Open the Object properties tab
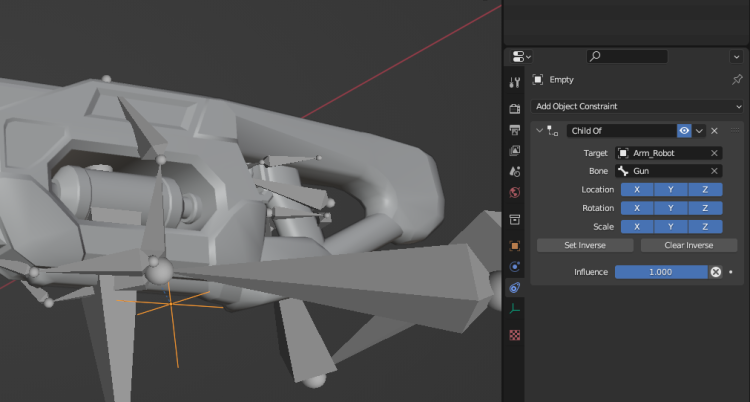 [x=515, y=245]
